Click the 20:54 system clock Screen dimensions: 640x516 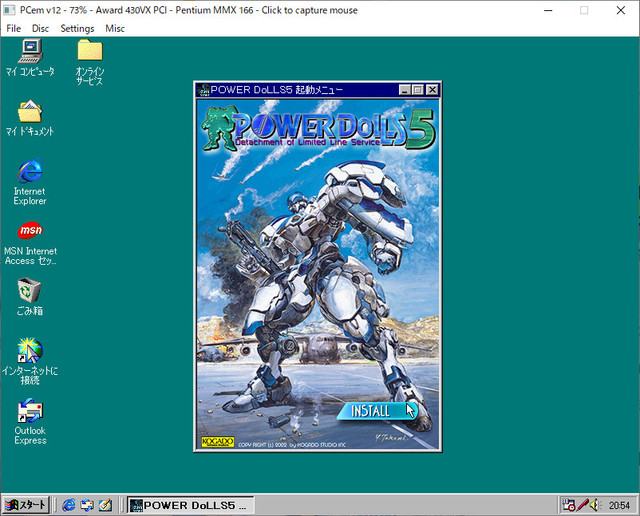click(x=619, y=505)
